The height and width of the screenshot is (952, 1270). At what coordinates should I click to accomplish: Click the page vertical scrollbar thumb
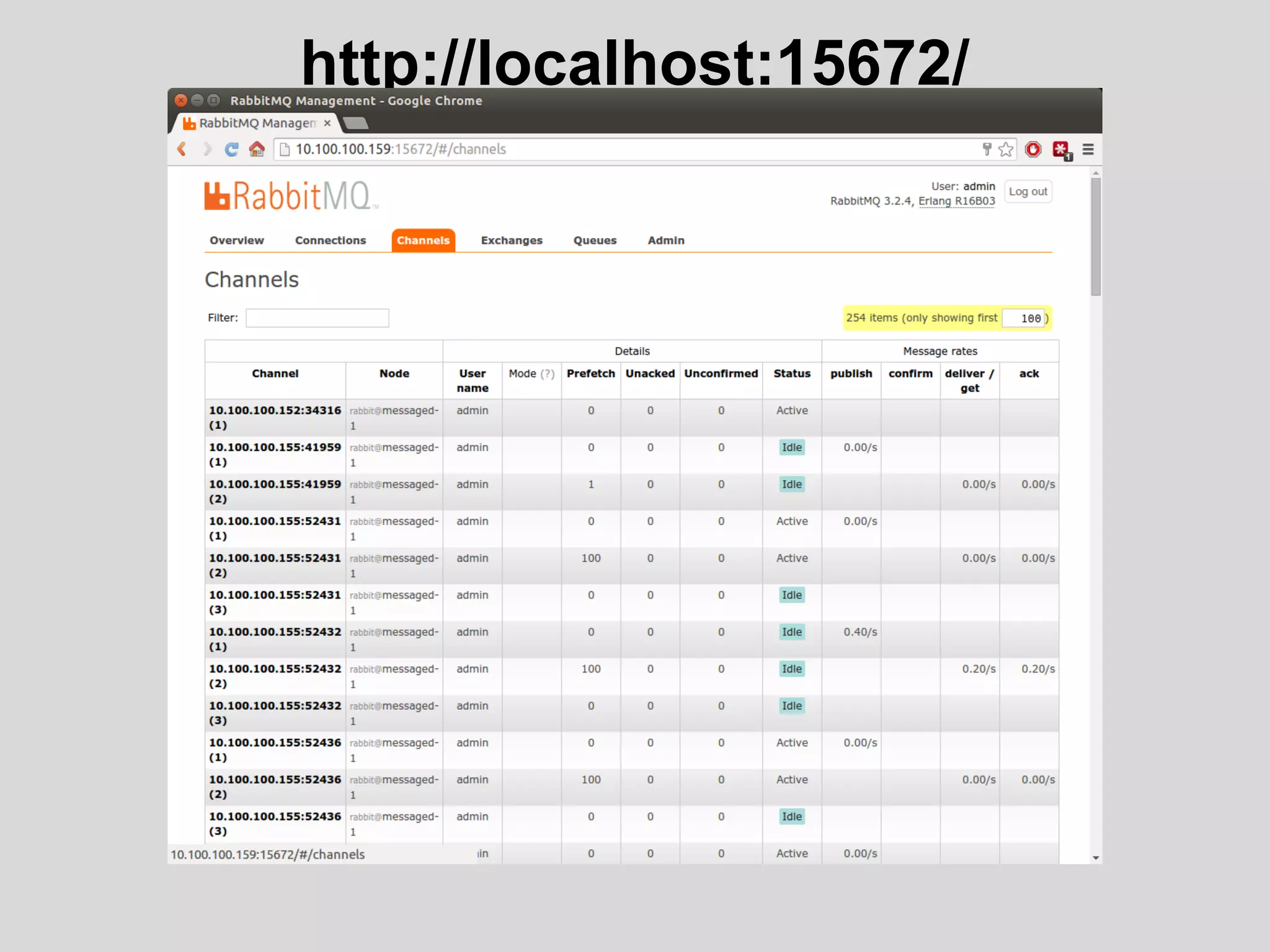point(1096,237)
